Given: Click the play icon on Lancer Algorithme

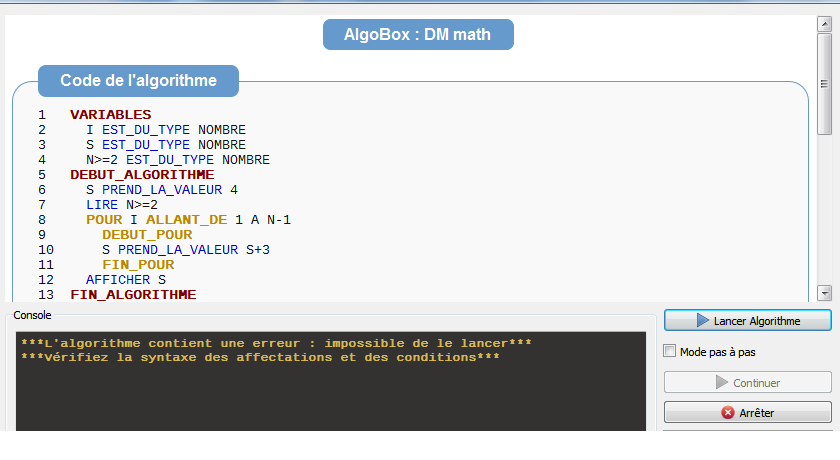Looking at the screenshot, I should click(703, 320).
